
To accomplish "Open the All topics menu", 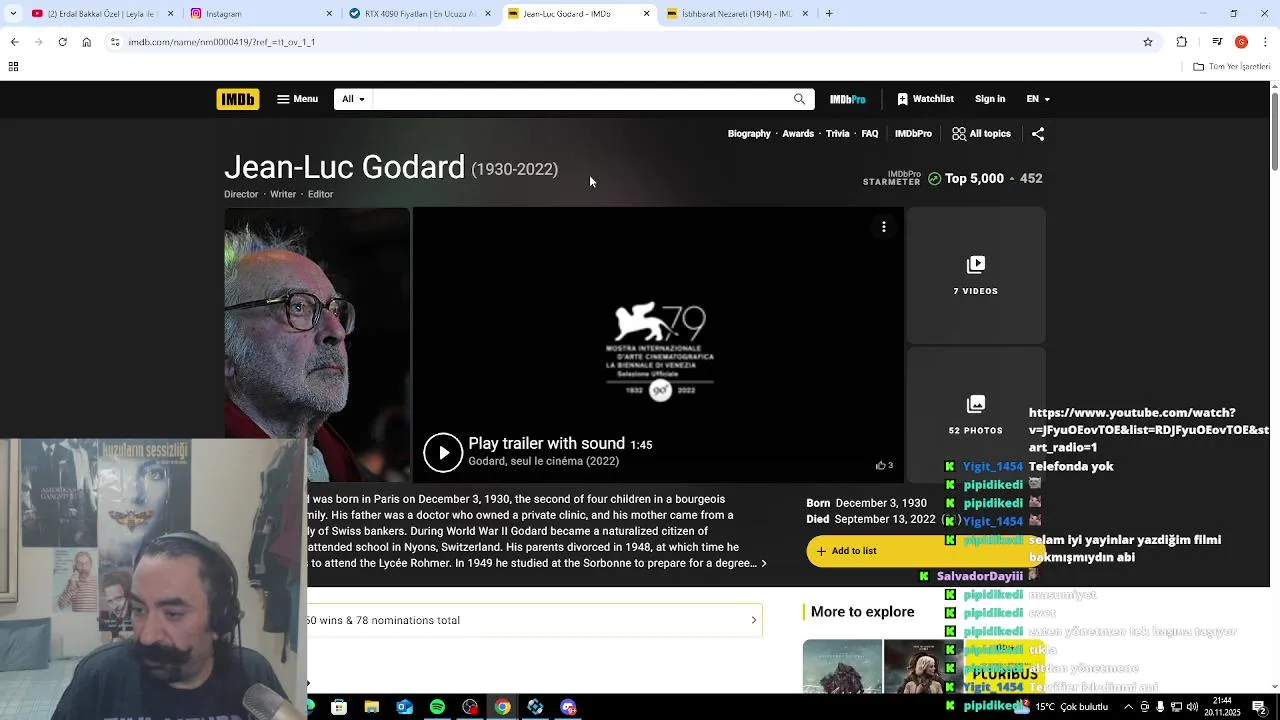I will click(981, 133).
